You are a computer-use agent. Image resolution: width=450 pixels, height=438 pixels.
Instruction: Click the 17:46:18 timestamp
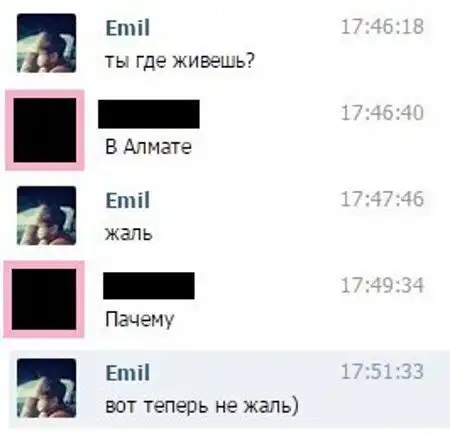coord(382,27)
